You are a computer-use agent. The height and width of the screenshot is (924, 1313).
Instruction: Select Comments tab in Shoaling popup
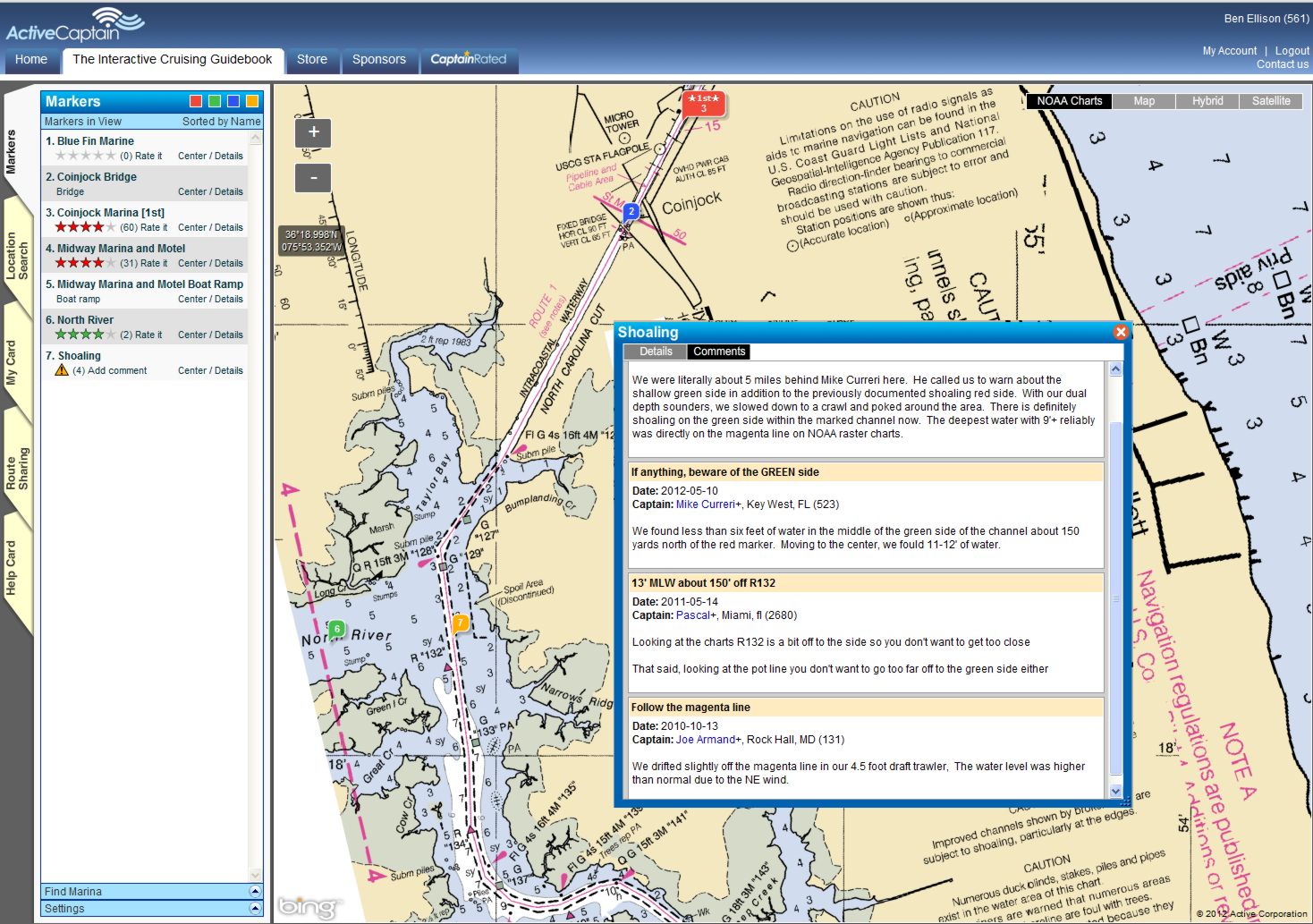tap(719, 352)
